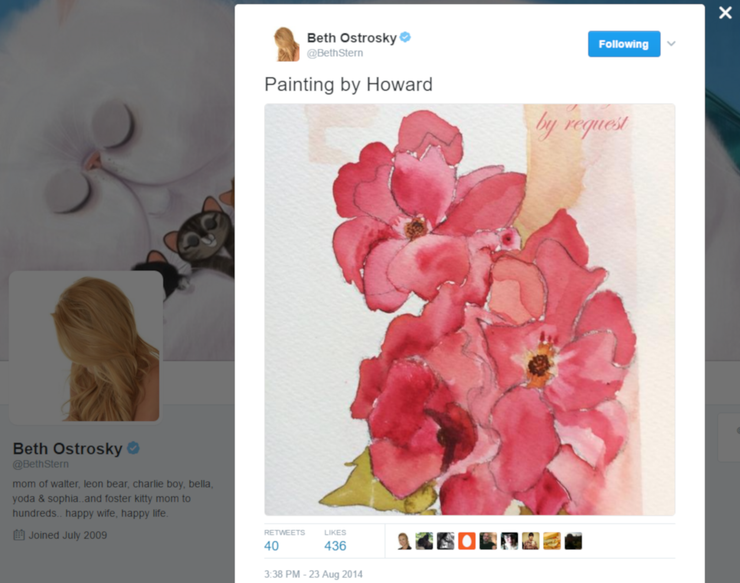The height and width of the screenshot is (583, 740).
Task: Click the calendar icon beside Joined July 2009
Action: tap(19, 535)
